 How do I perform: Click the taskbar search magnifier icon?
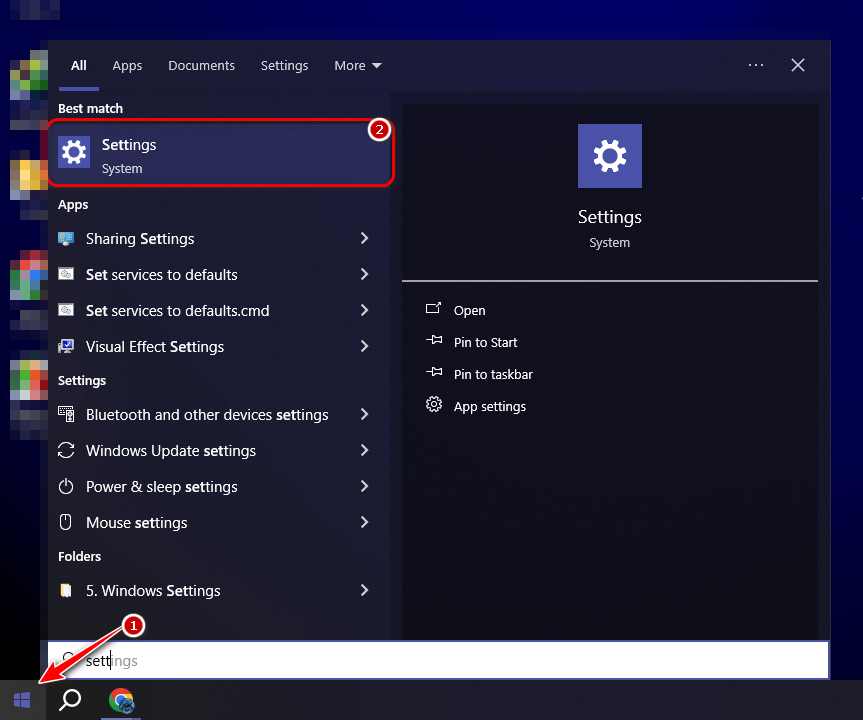click(70, 700)
